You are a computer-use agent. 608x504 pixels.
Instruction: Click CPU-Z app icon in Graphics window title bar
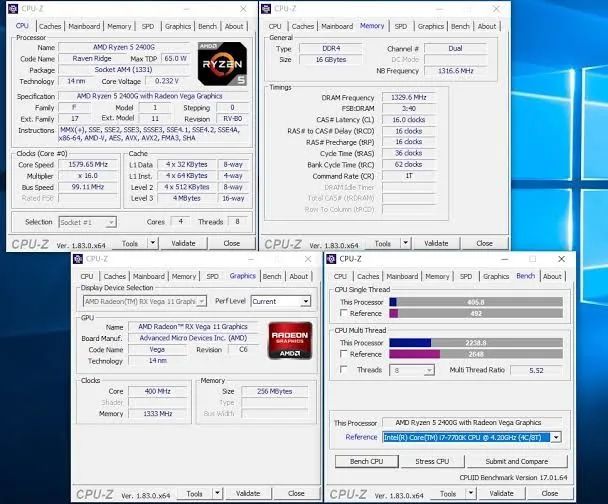[78, 259]
